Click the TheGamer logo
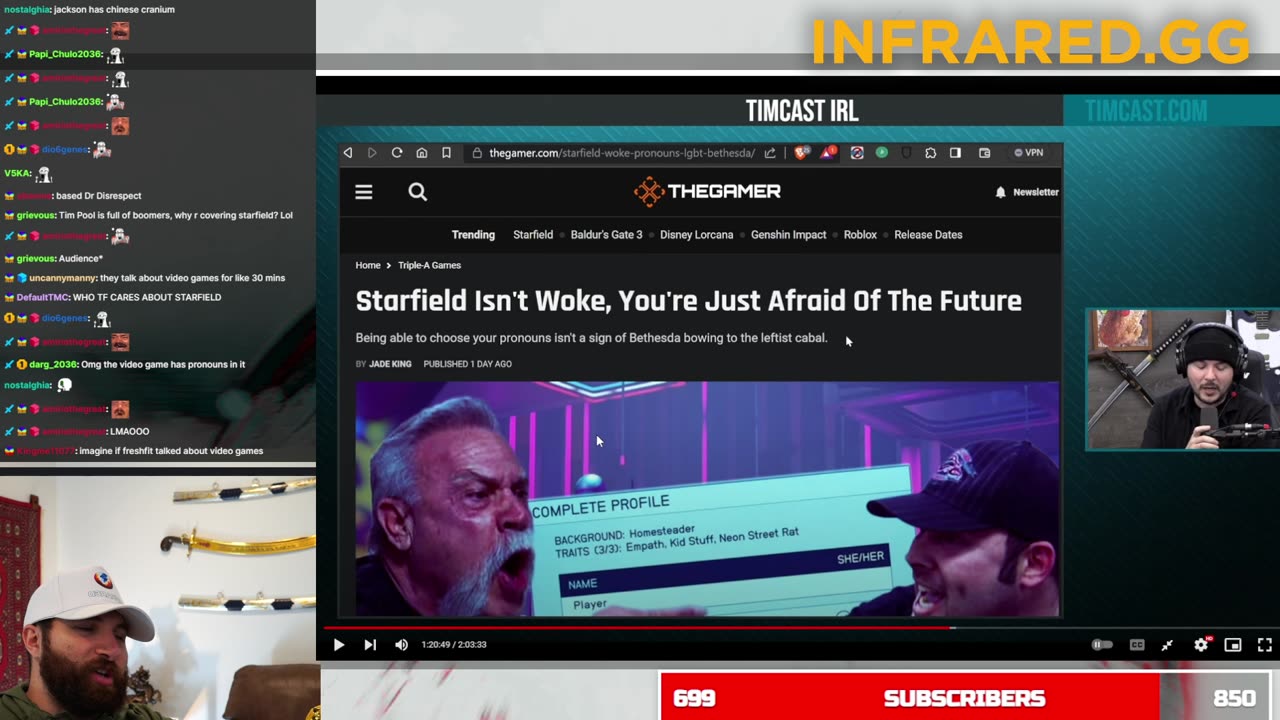 (707, 191)
